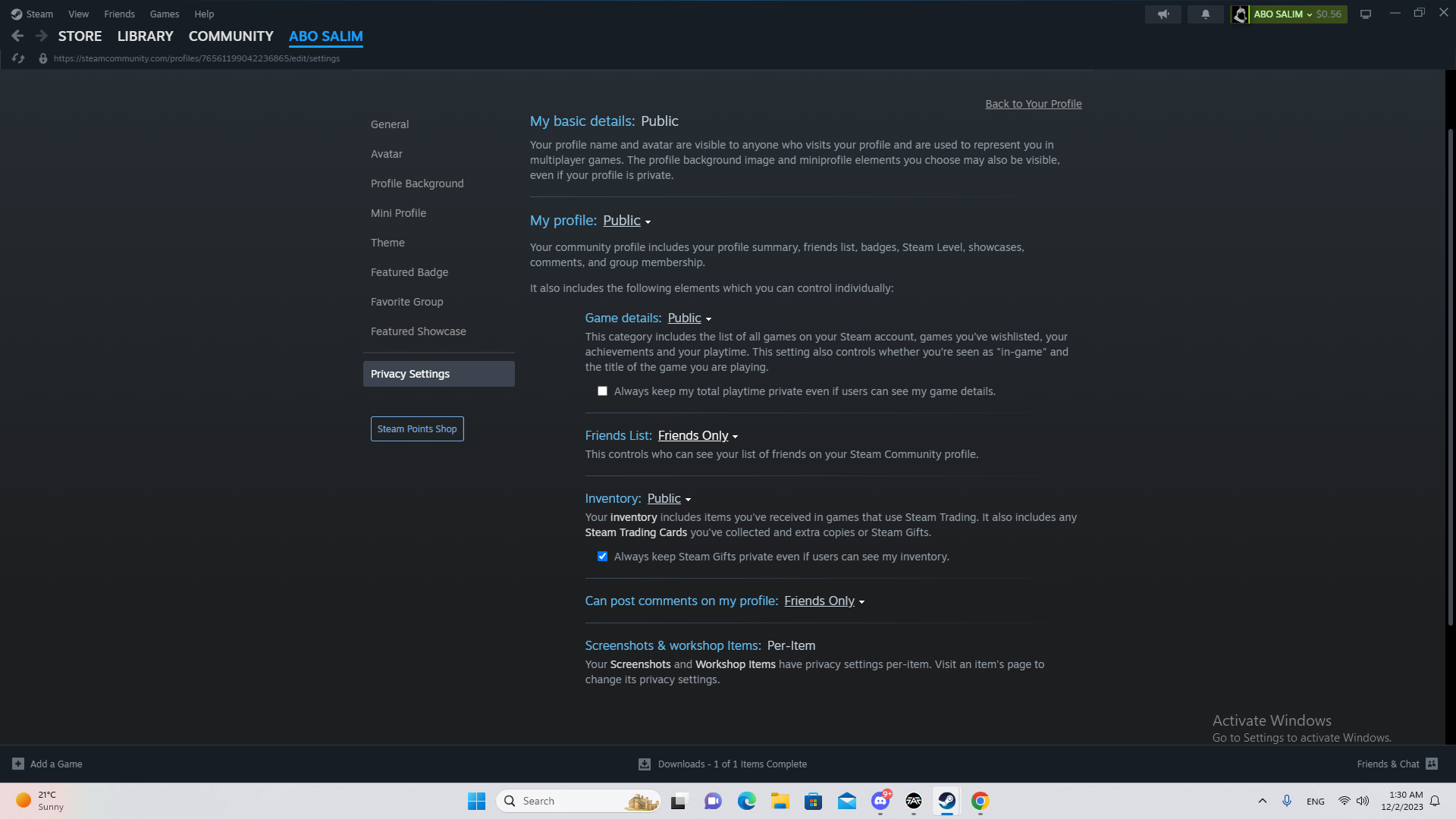This screenshot has height=819, width=1456.
Task: Click the forward navigation arrow
Action: click(42, 36)
